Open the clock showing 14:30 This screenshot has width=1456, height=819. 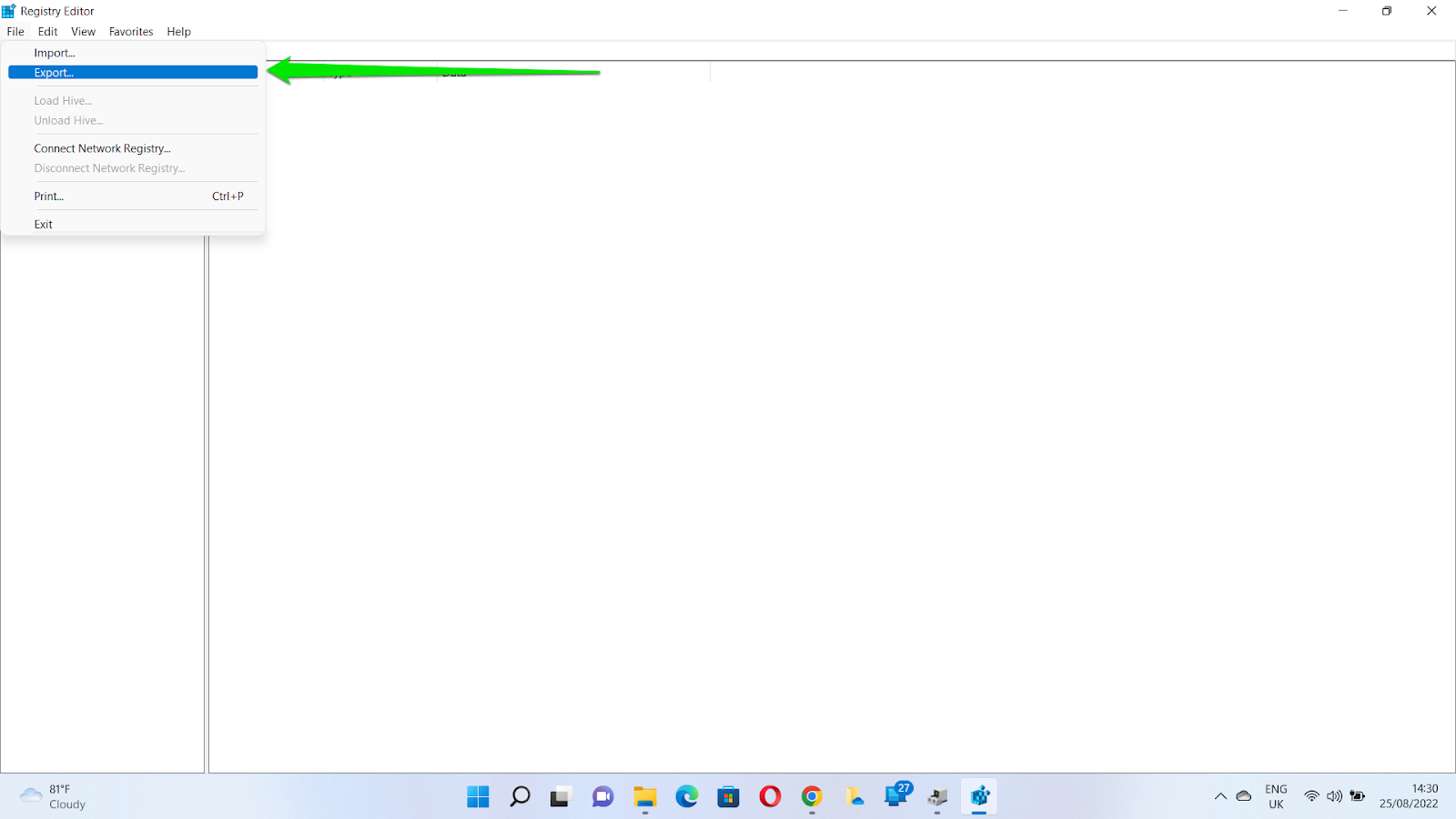tap(1409, 797)
